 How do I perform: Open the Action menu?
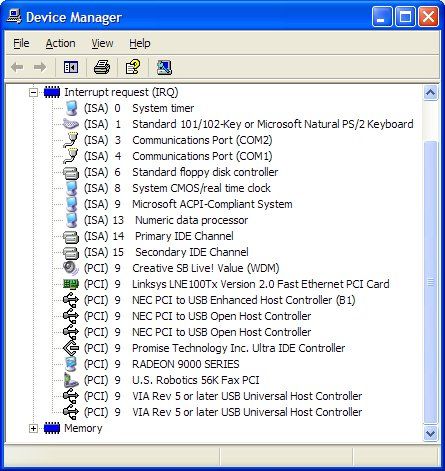point(60,43)
